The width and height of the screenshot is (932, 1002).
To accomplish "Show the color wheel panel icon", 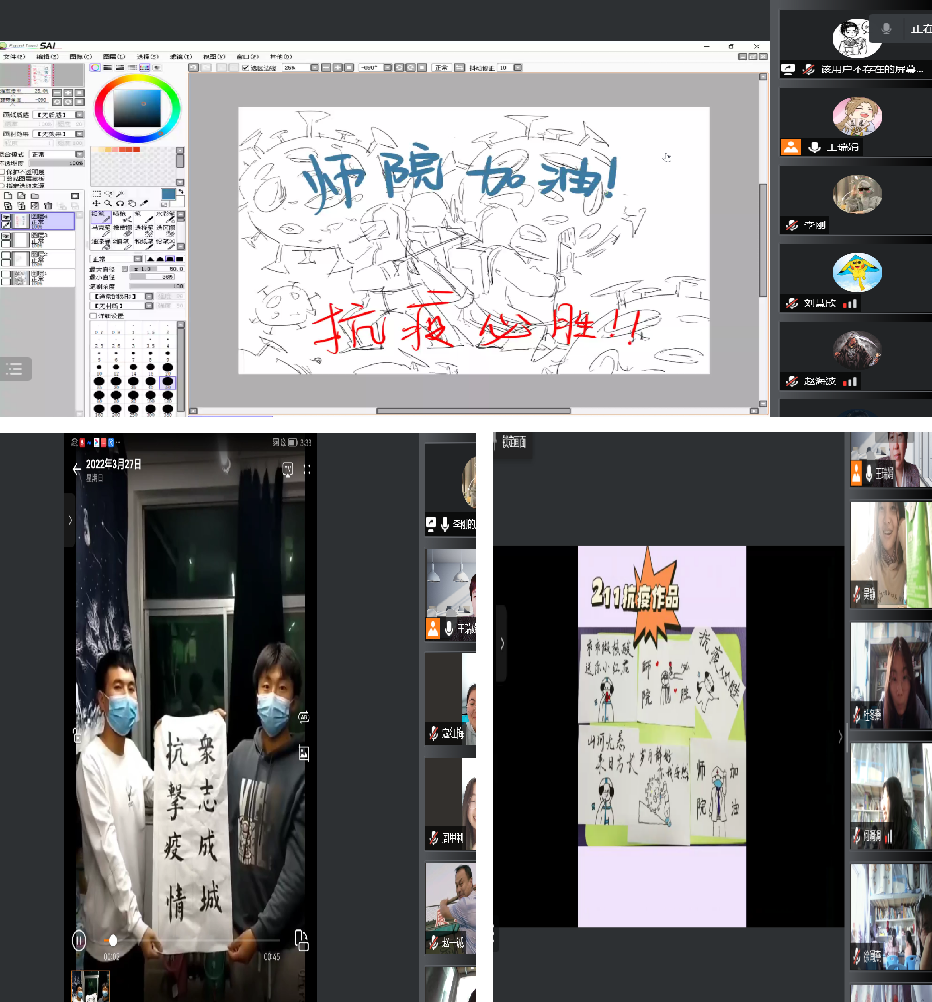I will (95, 67).
